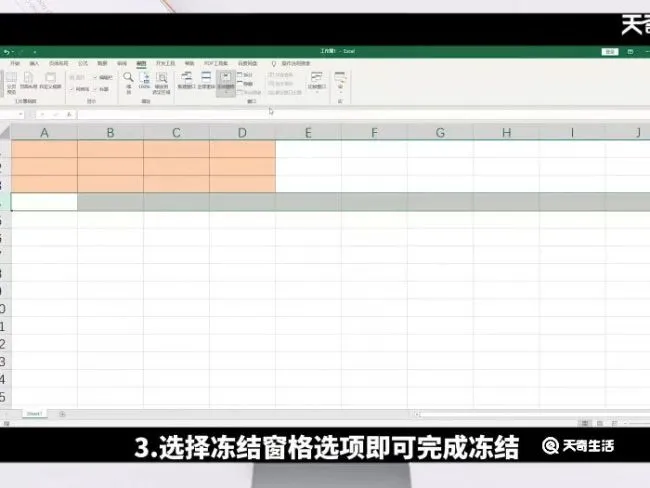Click the lightbulb Tell Me search
Image resolution: width=650 pixels, height=488 pixels.
274,63
